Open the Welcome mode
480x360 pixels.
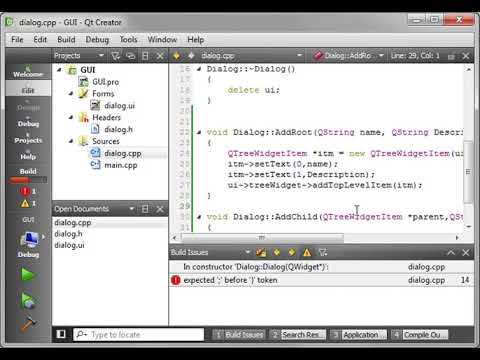click(x=28, y=72)
